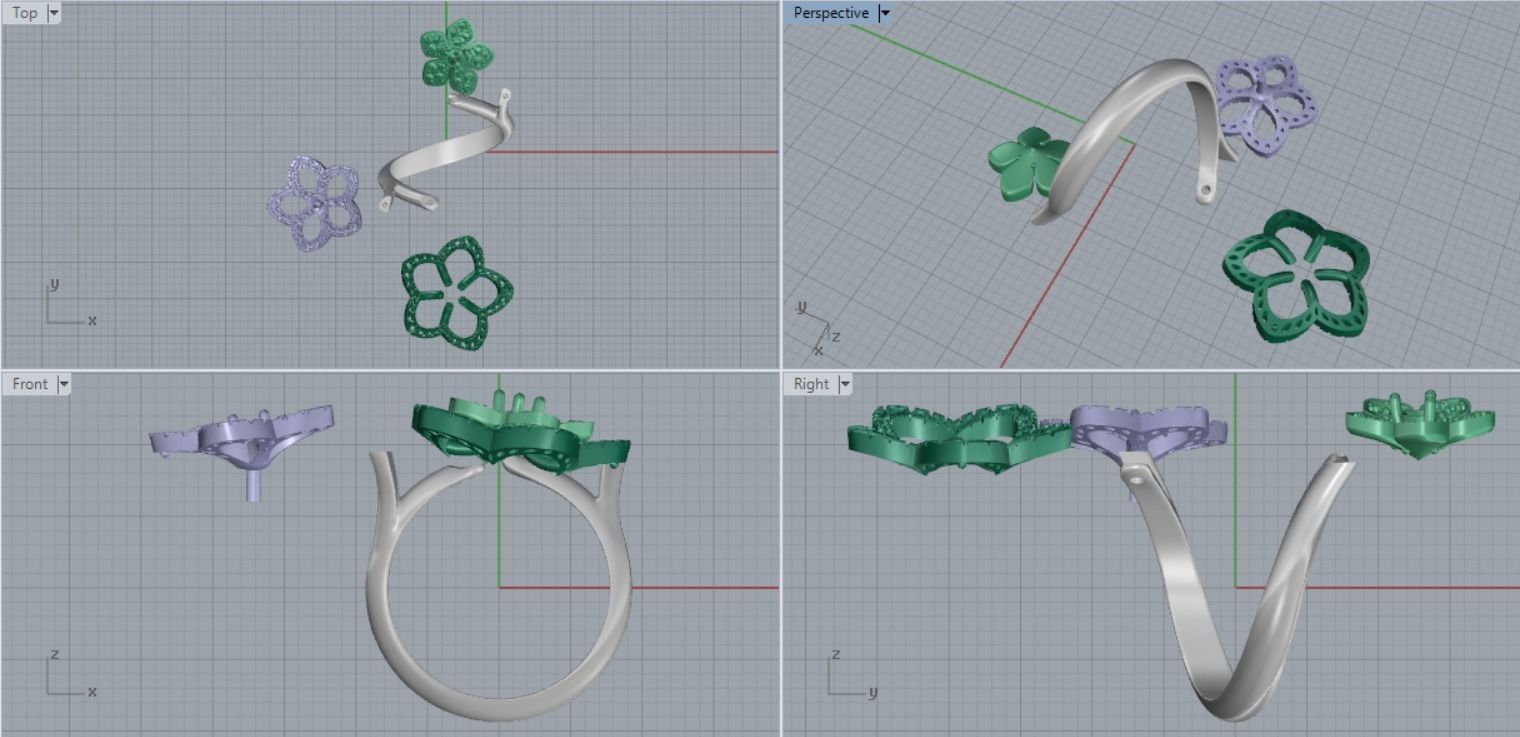
Task: Open the Perspective viewport dropdown arrow
Action: pyautogui.click(x=884, y=13)
